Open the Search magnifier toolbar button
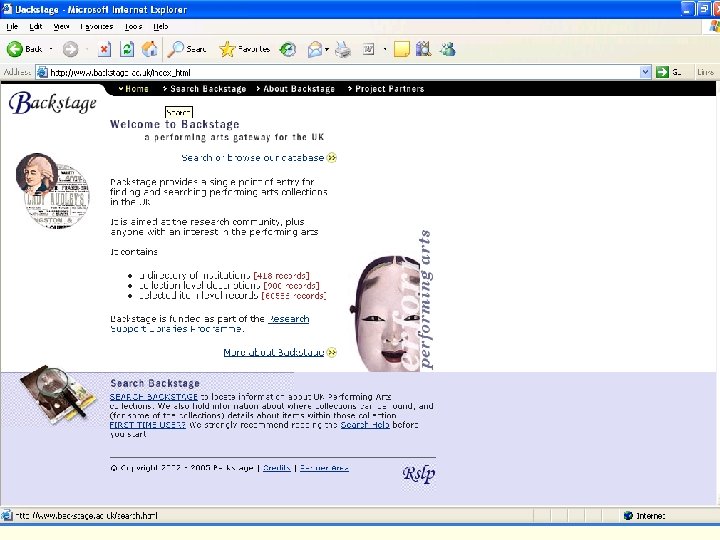 click(x=186, y=49)
